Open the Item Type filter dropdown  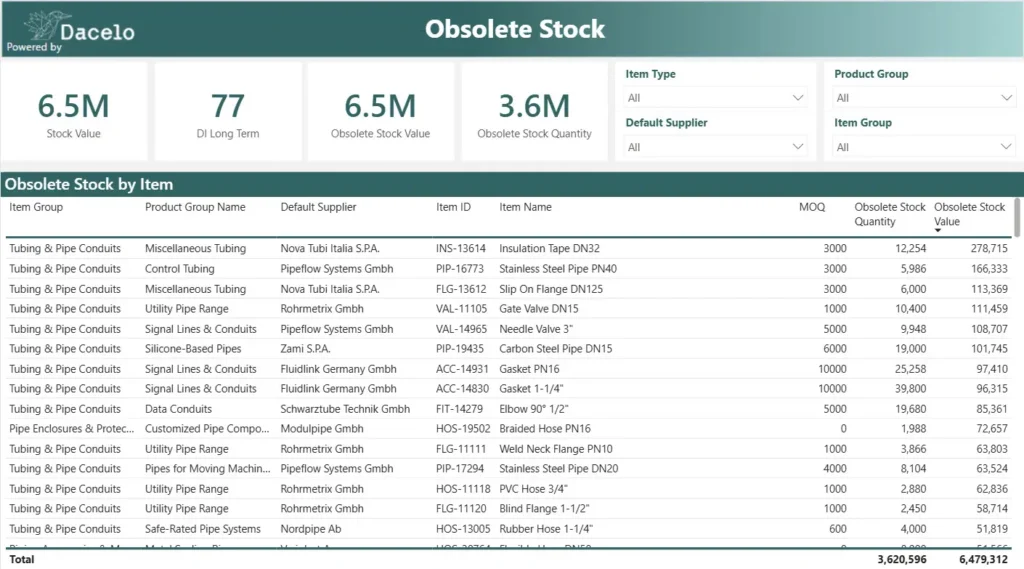click(x=715, y=98)
